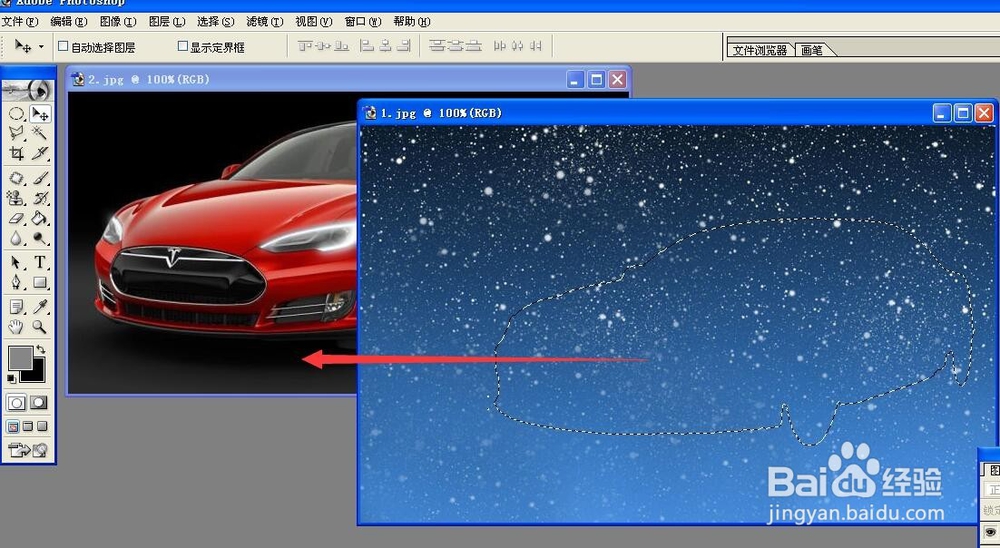Click align top edges icon
The width and height of the screenshot is (1000, 548).
[x=306, y=46]
